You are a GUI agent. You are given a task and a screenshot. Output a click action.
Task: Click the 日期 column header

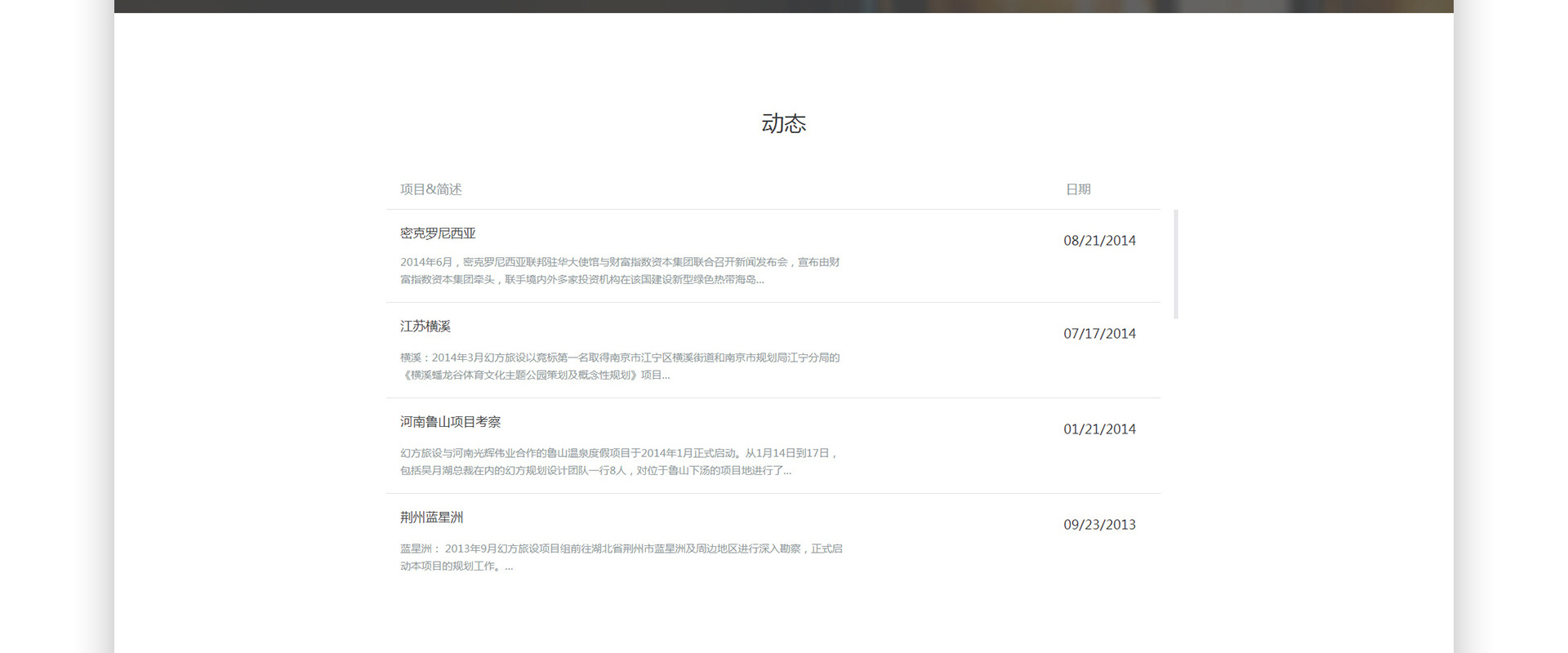1078,189
